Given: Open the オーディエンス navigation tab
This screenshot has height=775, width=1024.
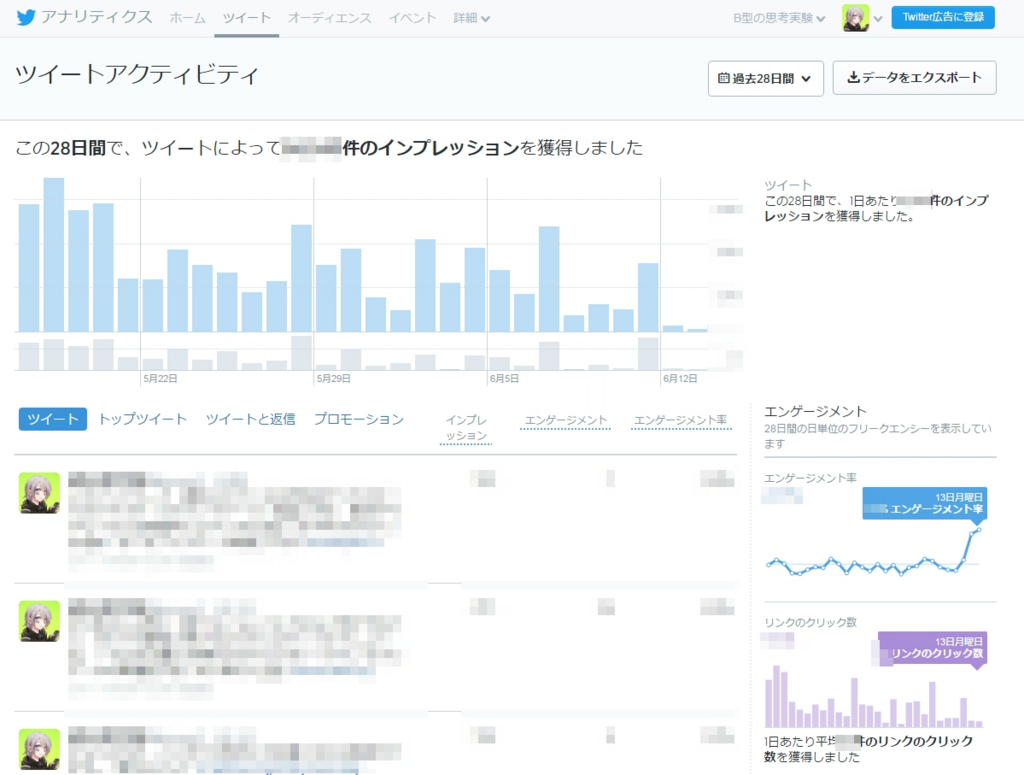Looking at the screenshot, I should [329, 18].
